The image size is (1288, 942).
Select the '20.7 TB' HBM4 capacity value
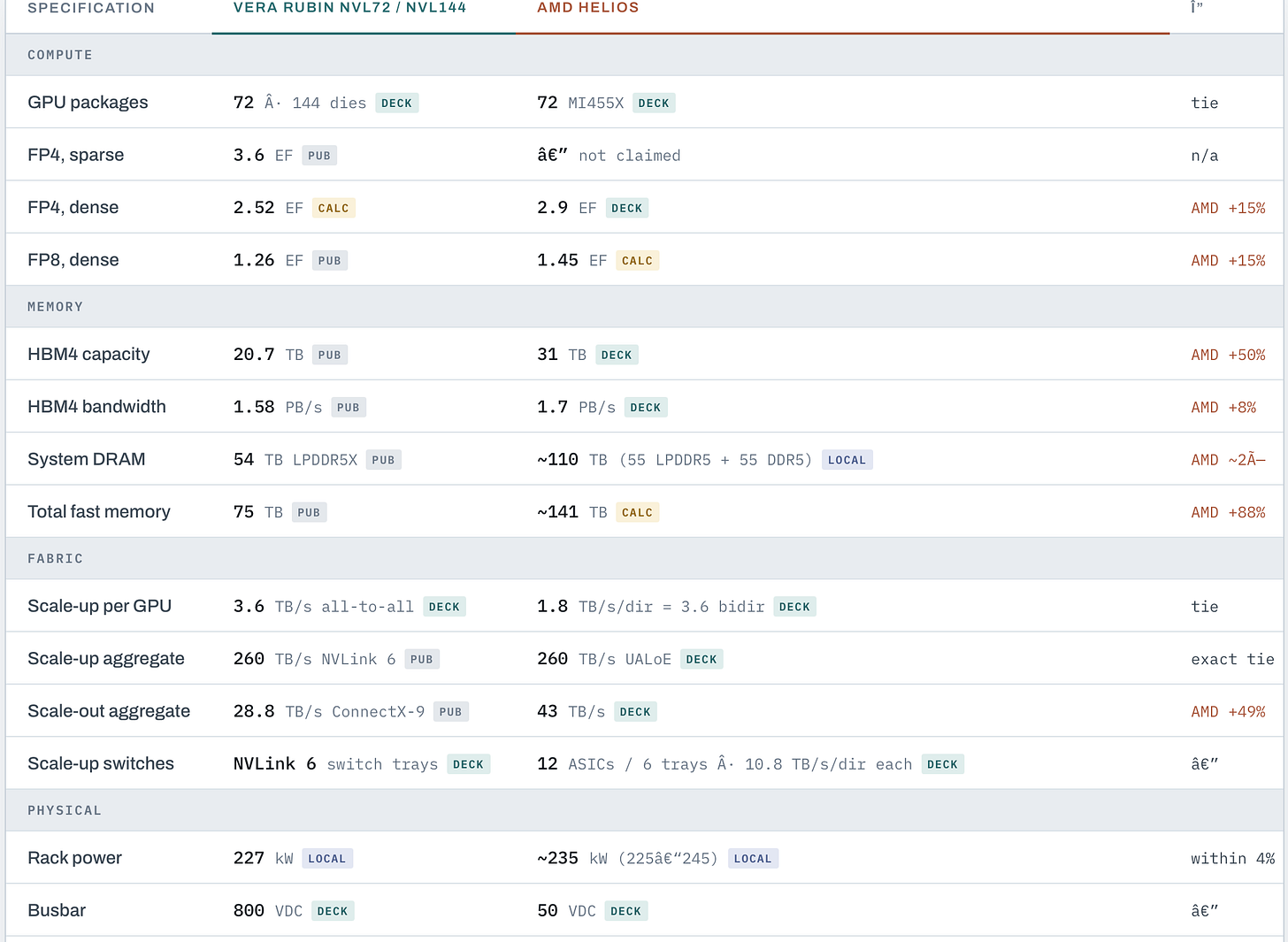point(268,355)
